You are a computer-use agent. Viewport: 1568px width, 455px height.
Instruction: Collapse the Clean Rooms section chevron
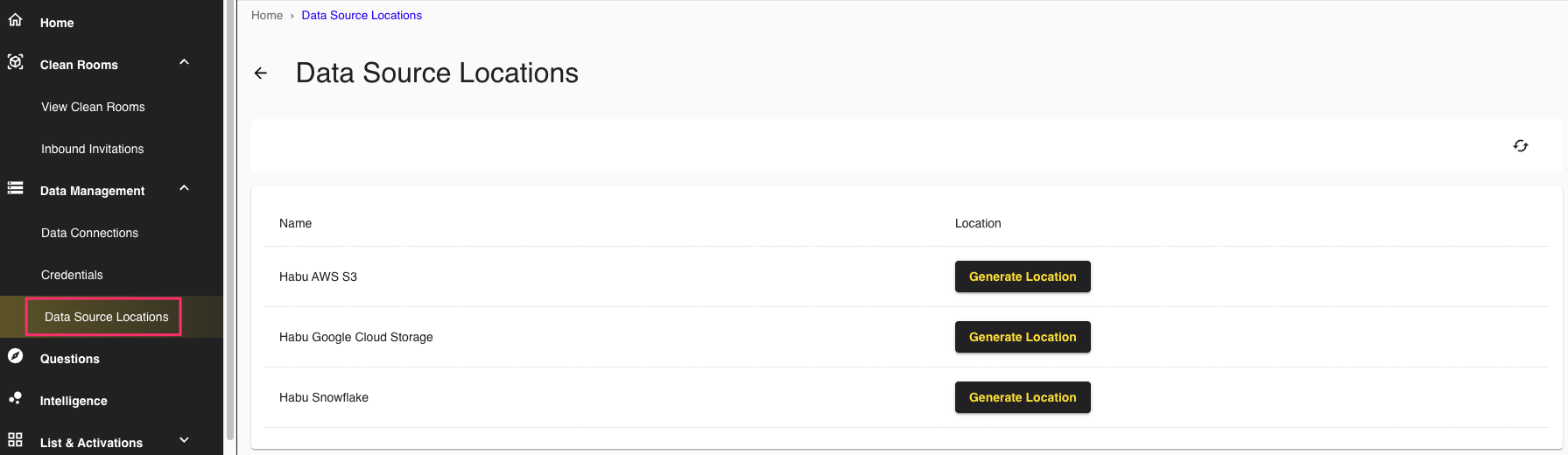[x=184, y=62]
